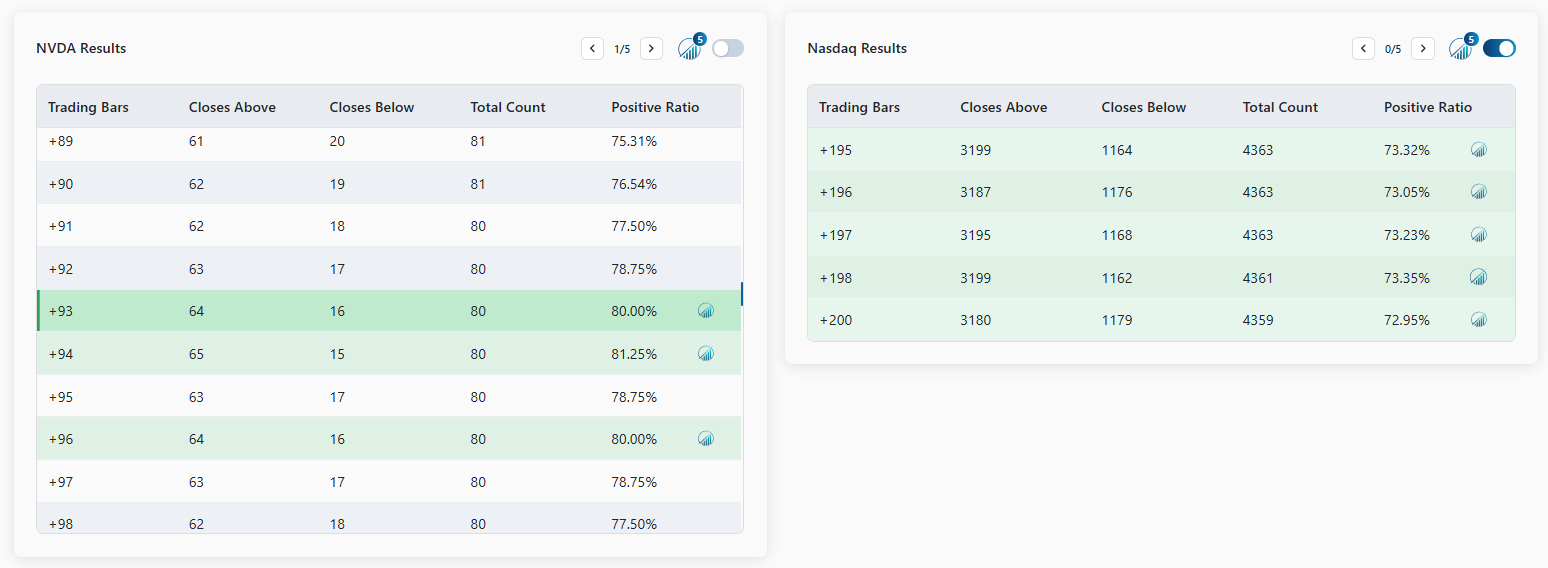Open chart icon in NVDA +96 row

(706, 438)
